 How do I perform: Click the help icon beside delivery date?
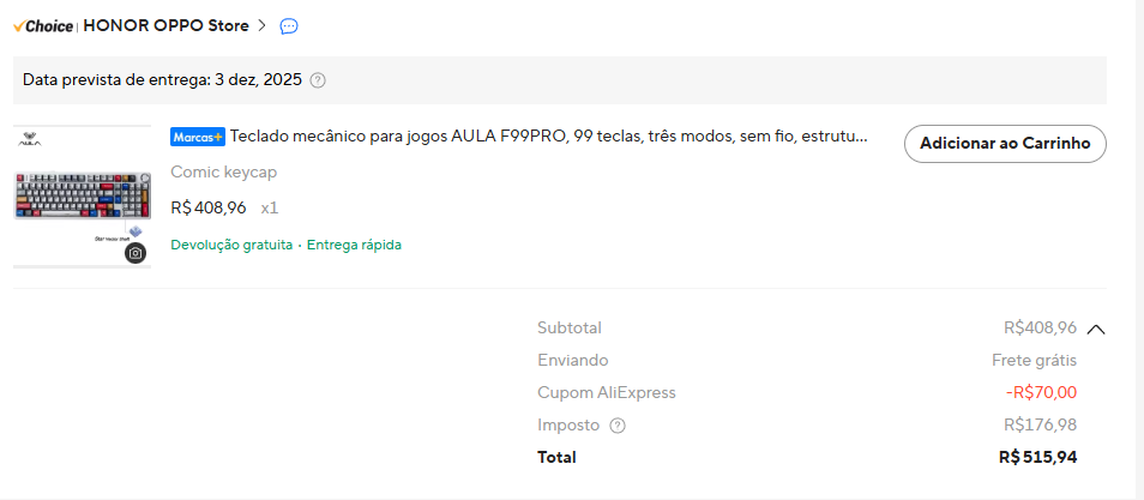(318, 80)
